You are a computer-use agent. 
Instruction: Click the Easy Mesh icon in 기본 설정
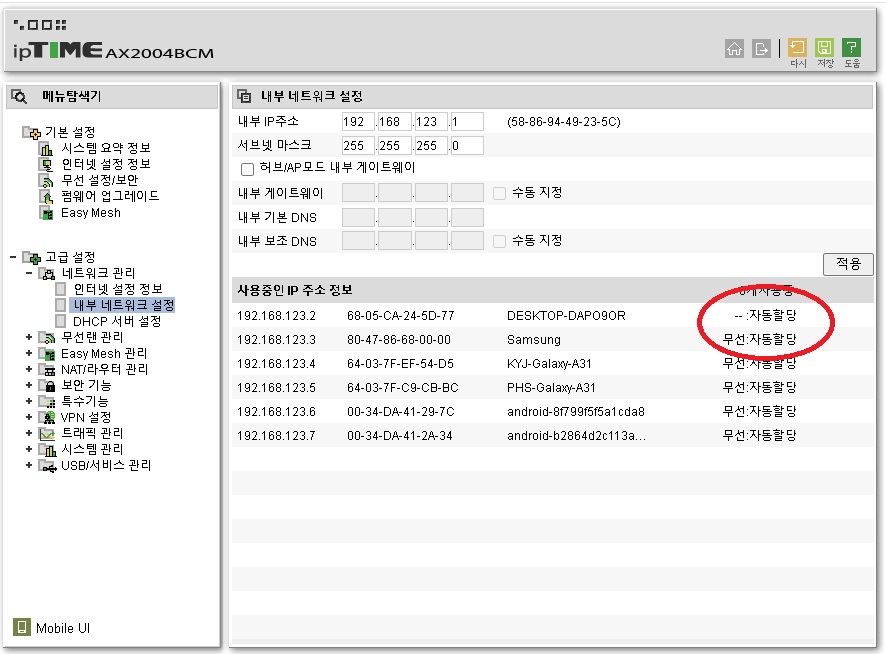[46, 213]
